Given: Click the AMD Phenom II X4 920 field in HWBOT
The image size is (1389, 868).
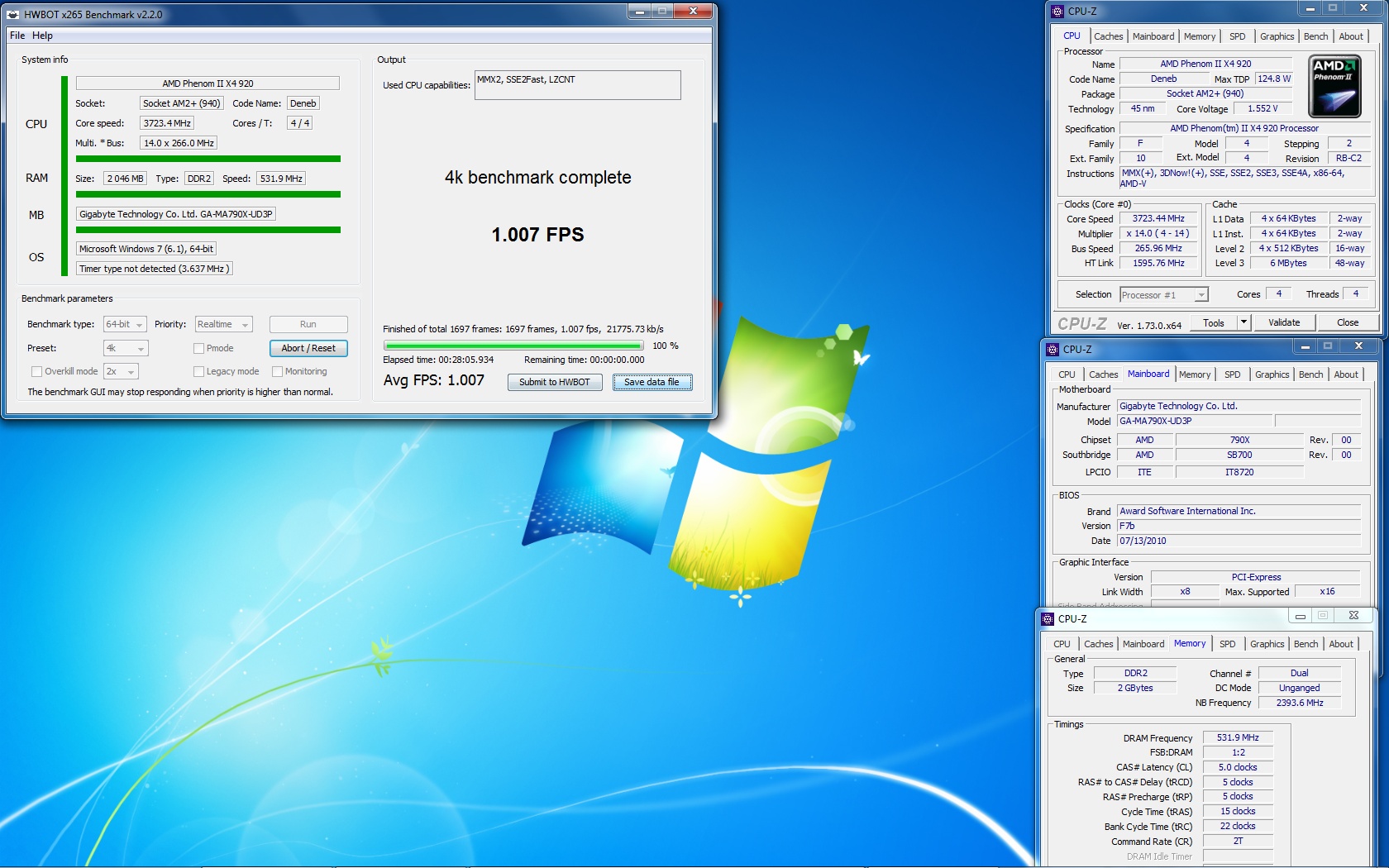Looking at the screenshot, I should coord(208,83).
